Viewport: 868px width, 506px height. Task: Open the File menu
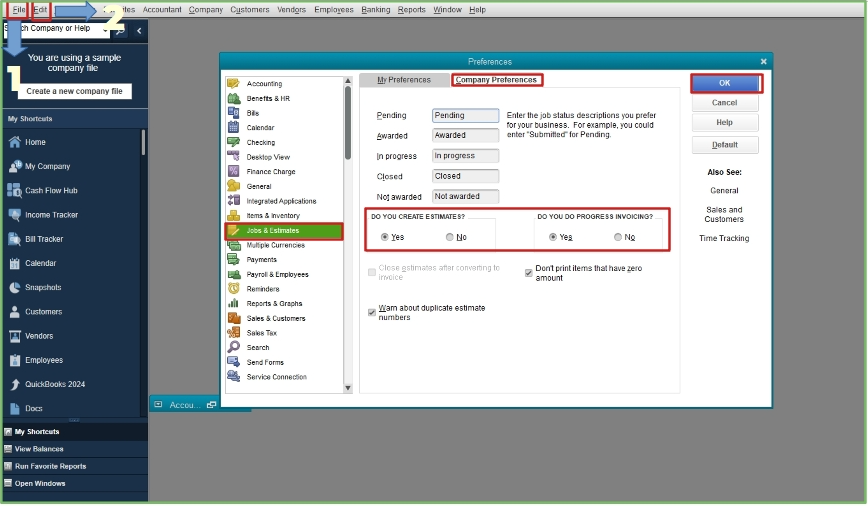pyautogui.click(x=19, y=10)
